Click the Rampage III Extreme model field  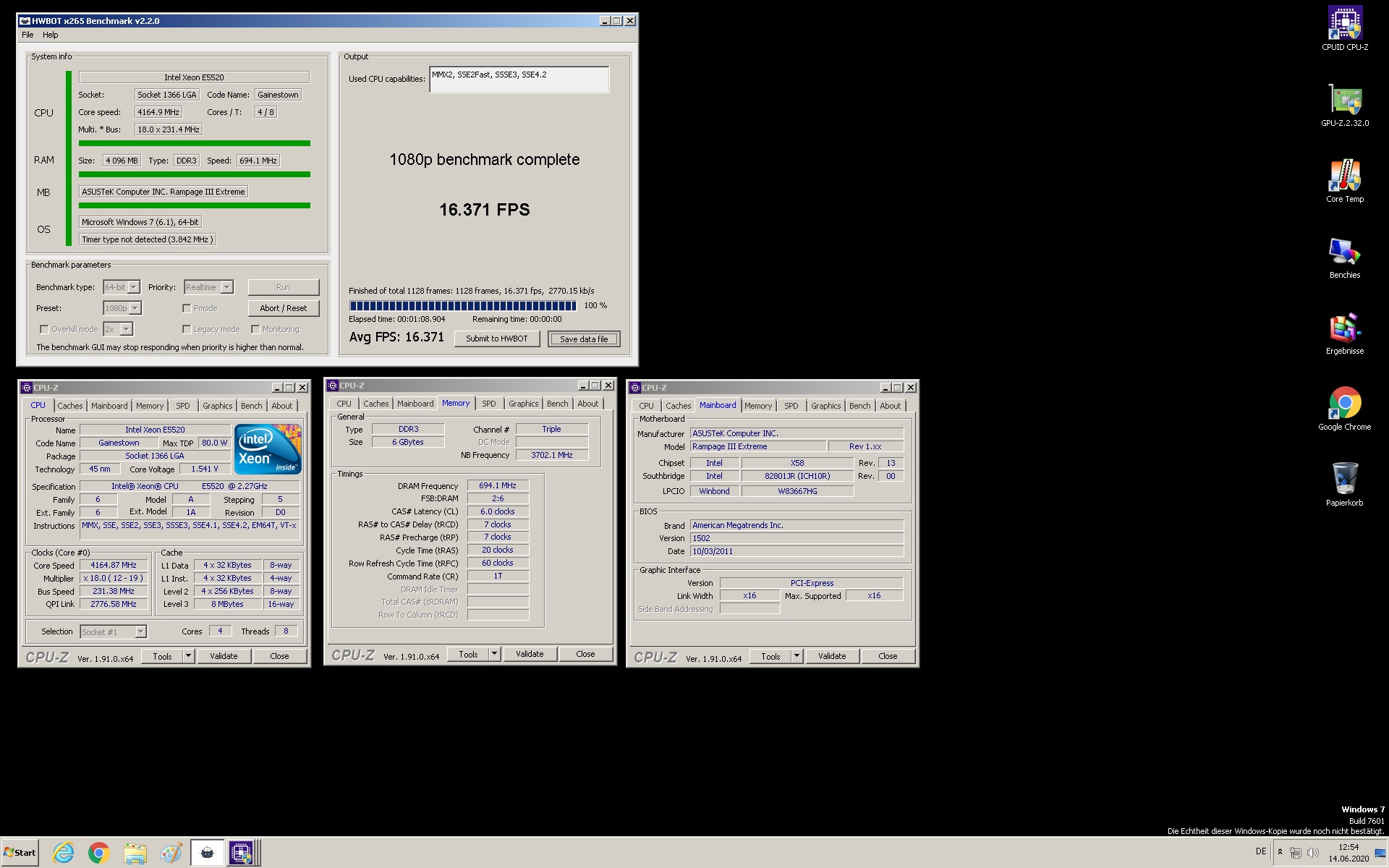(x=757, y=446)
